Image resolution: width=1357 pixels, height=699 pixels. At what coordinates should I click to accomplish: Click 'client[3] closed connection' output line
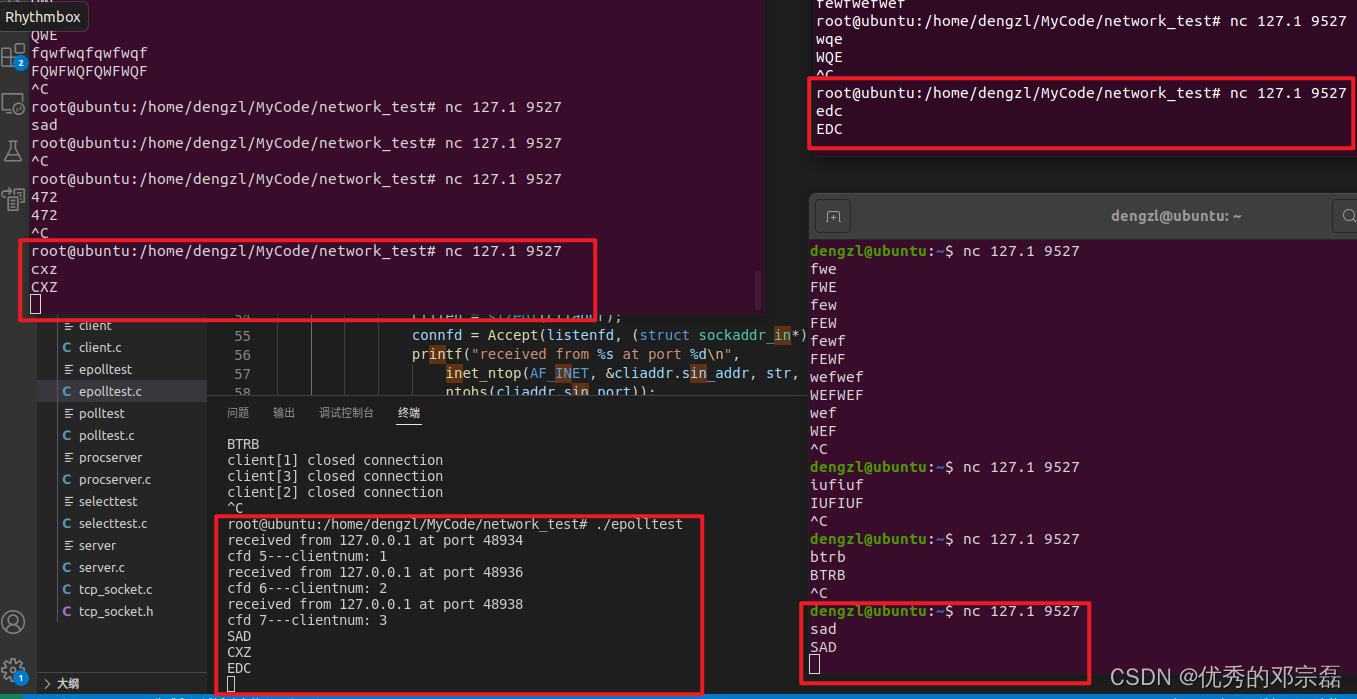pyautogui.click(x=335, y=476)
